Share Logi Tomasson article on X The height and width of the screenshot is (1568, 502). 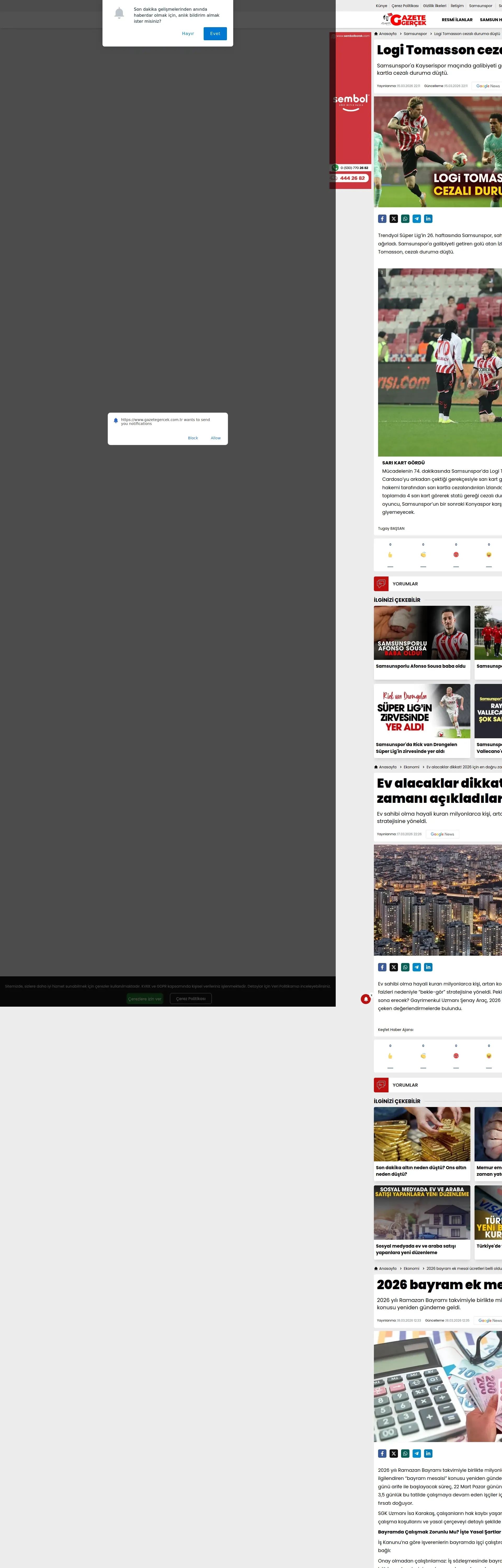[x=393, y=218]
